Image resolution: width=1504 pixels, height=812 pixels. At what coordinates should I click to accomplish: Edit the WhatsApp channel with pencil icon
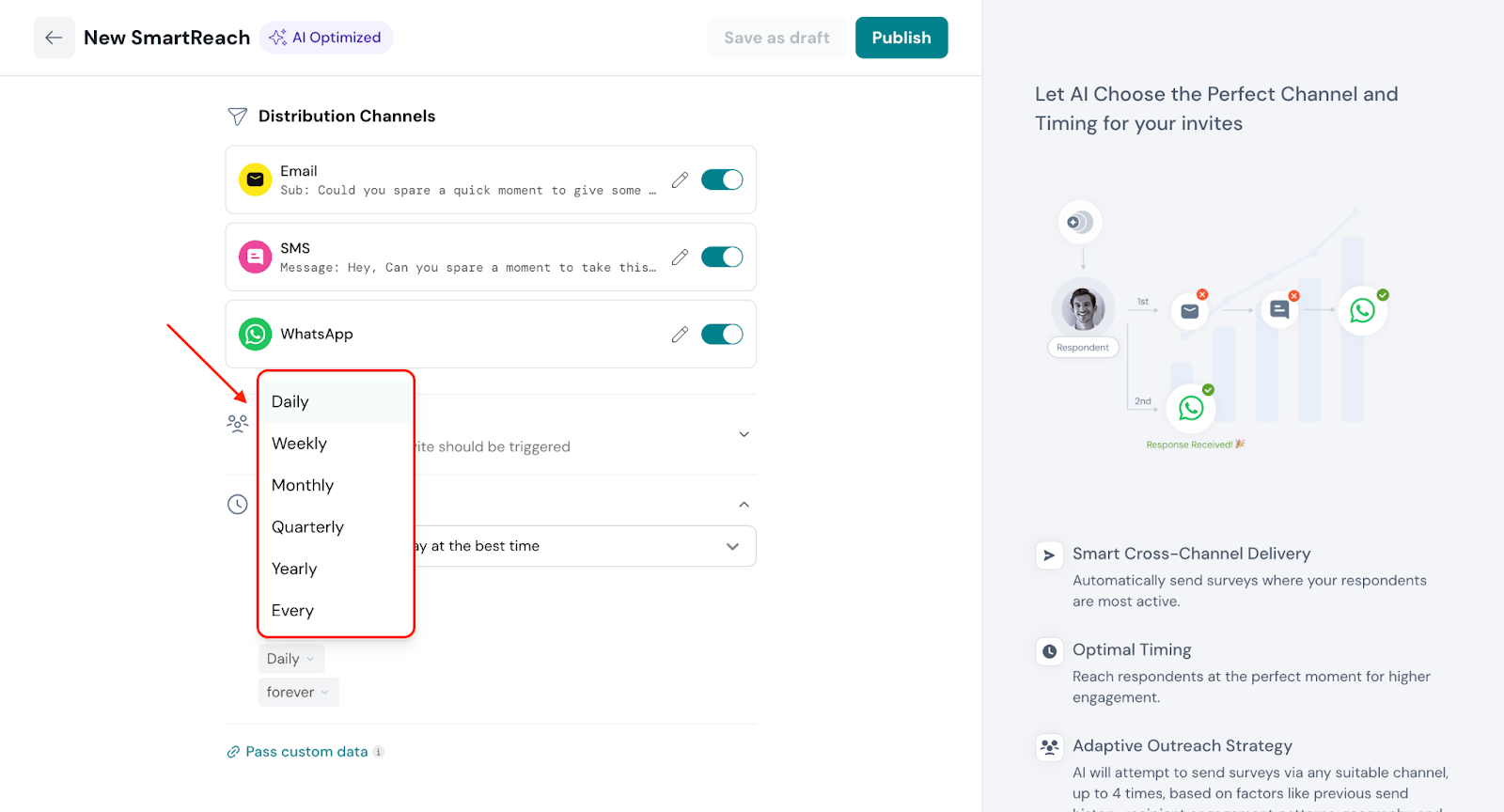680,335
